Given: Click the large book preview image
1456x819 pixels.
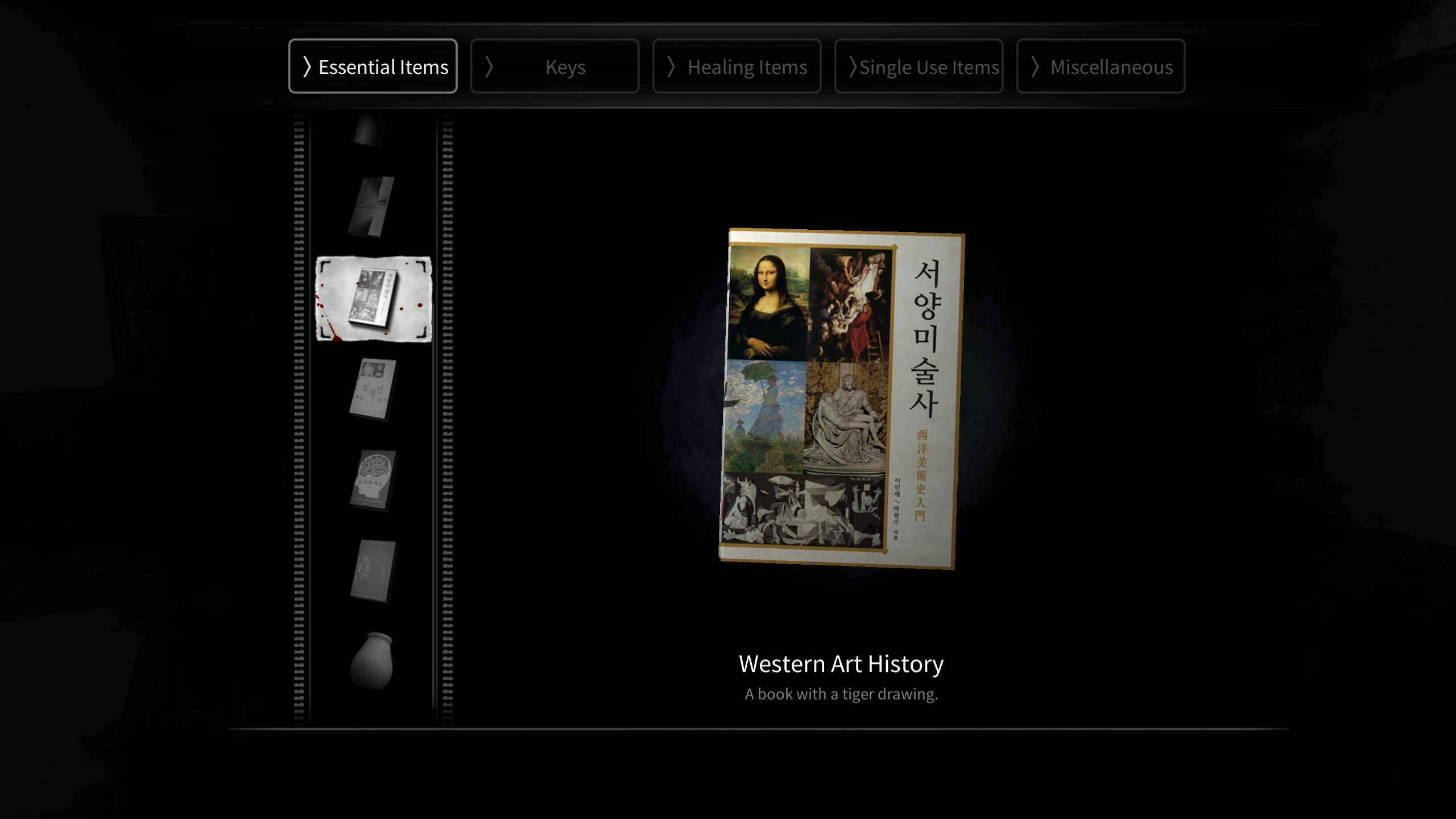Looking at the screenshot, I should [841, 398].
